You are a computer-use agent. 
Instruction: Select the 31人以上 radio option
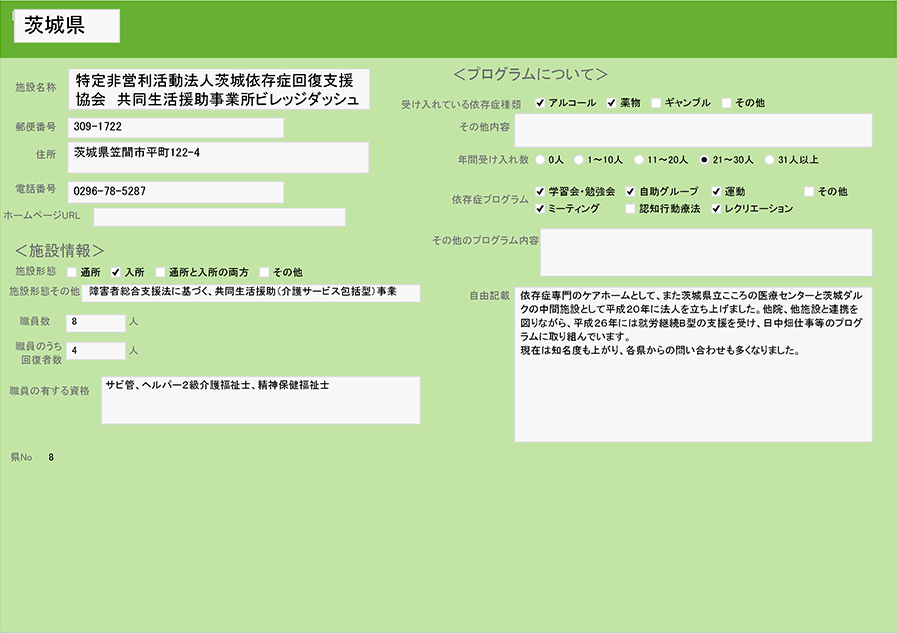(x=769, y=159)
